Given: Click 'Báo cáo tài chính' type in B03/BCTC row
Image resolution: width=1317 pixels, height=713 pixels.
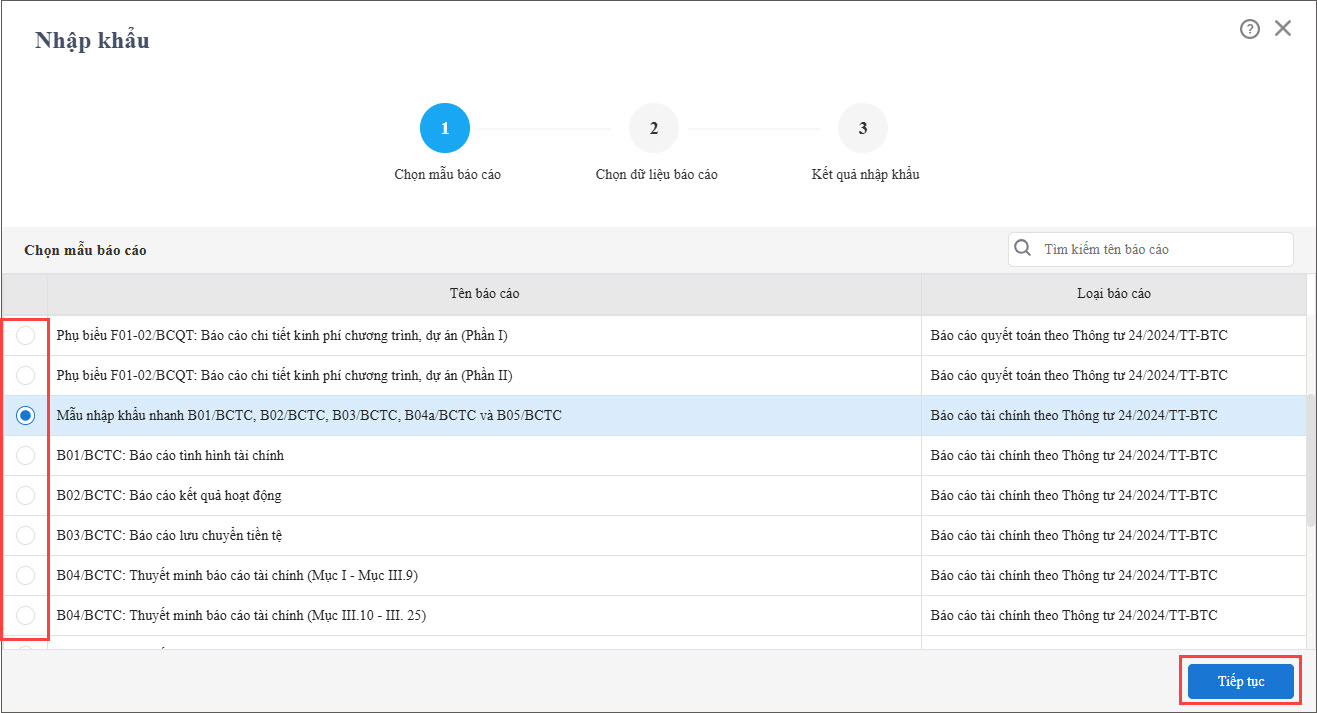Looking at the screenshot, I should coord(1074,535).
